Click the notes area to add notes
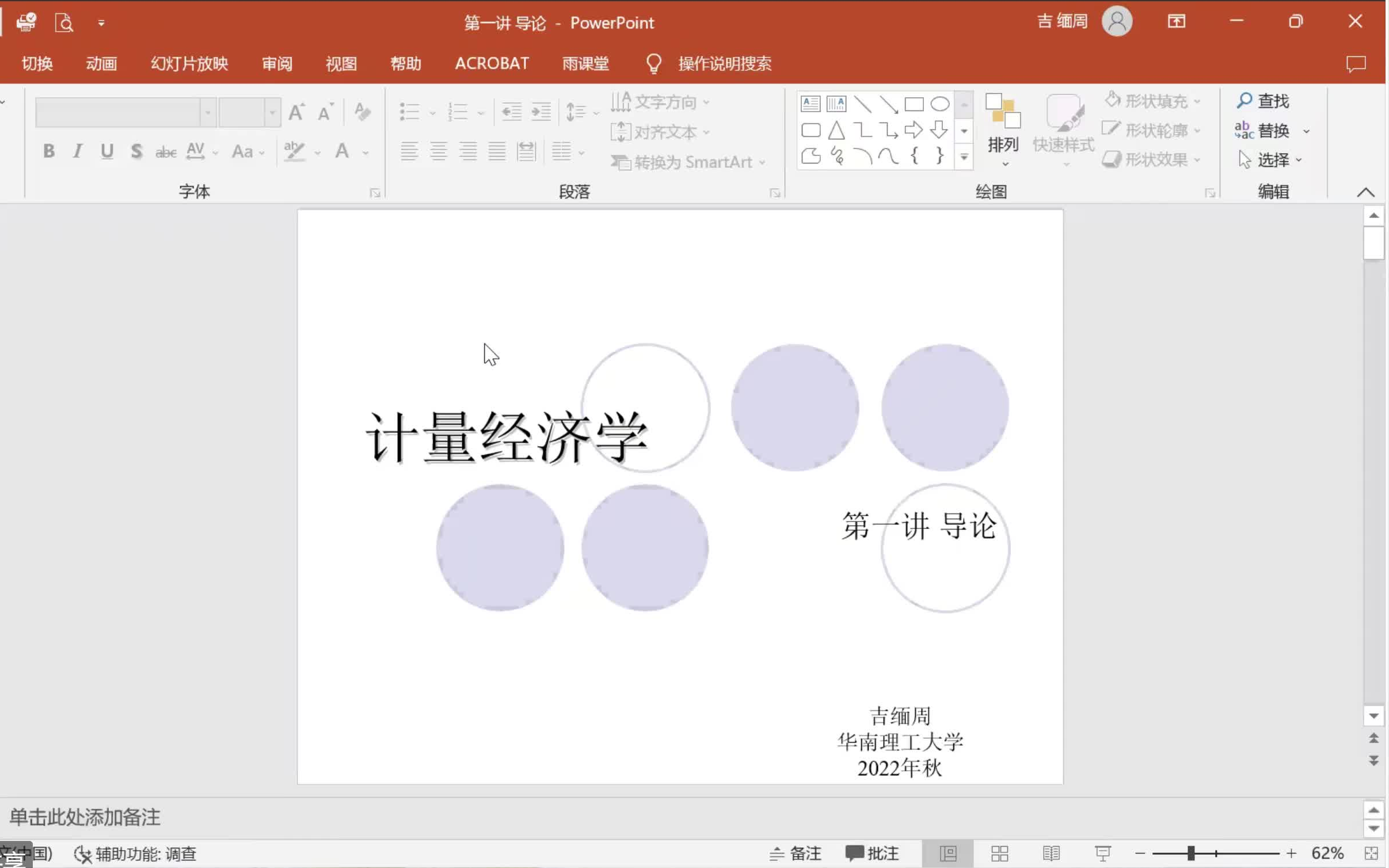This screenshot has width=1389, height=868. tap(680, 817)
